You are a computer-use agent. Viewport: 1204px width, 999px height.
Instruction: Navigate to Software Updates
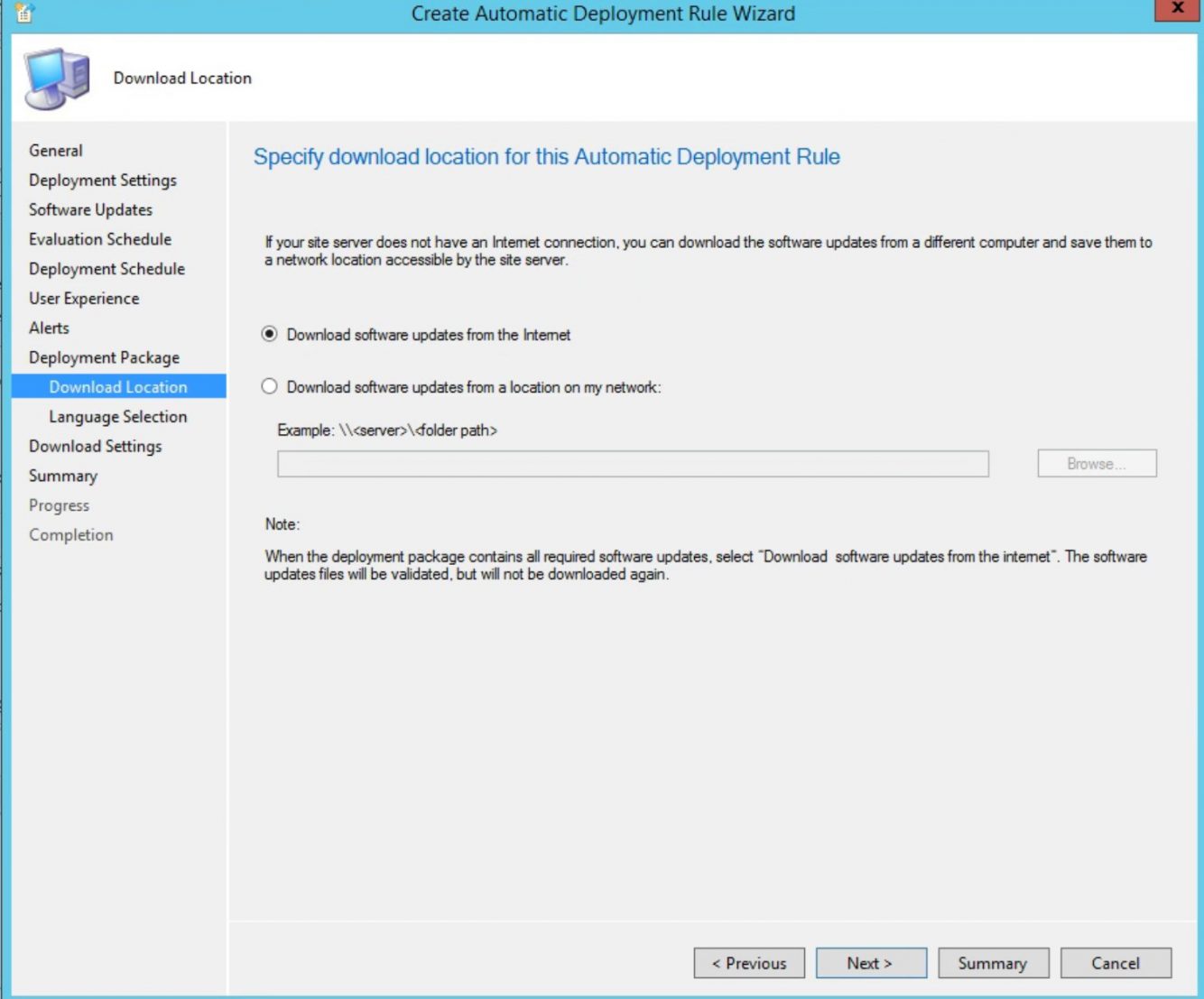point(91,209)
